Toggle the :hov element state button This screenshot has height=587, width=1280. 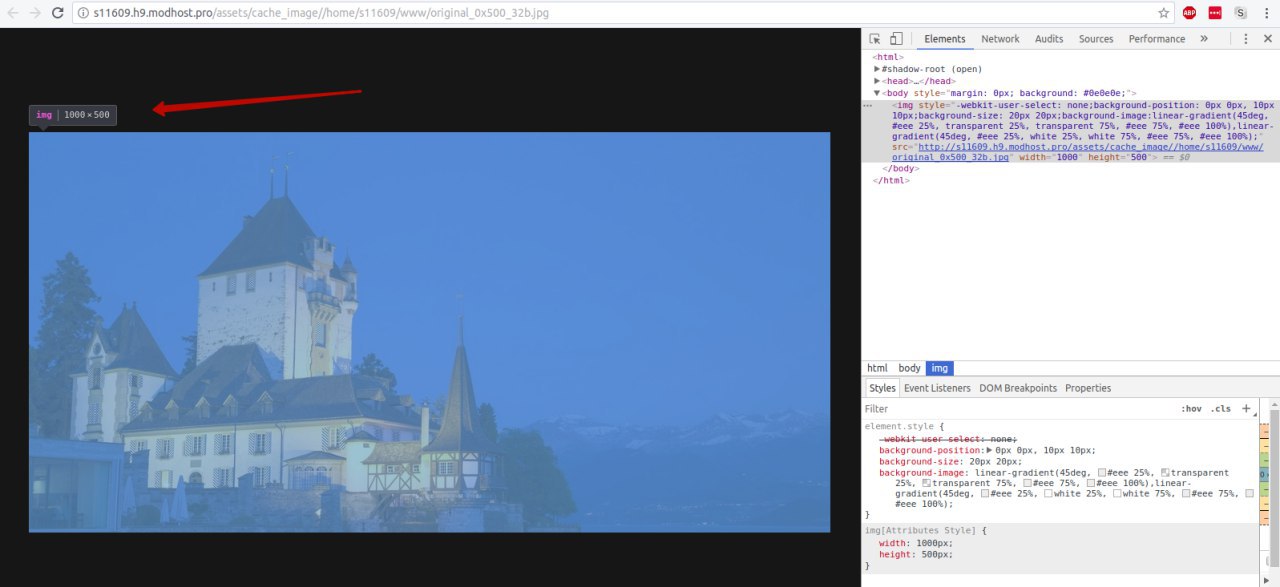tap(1192, 408)
